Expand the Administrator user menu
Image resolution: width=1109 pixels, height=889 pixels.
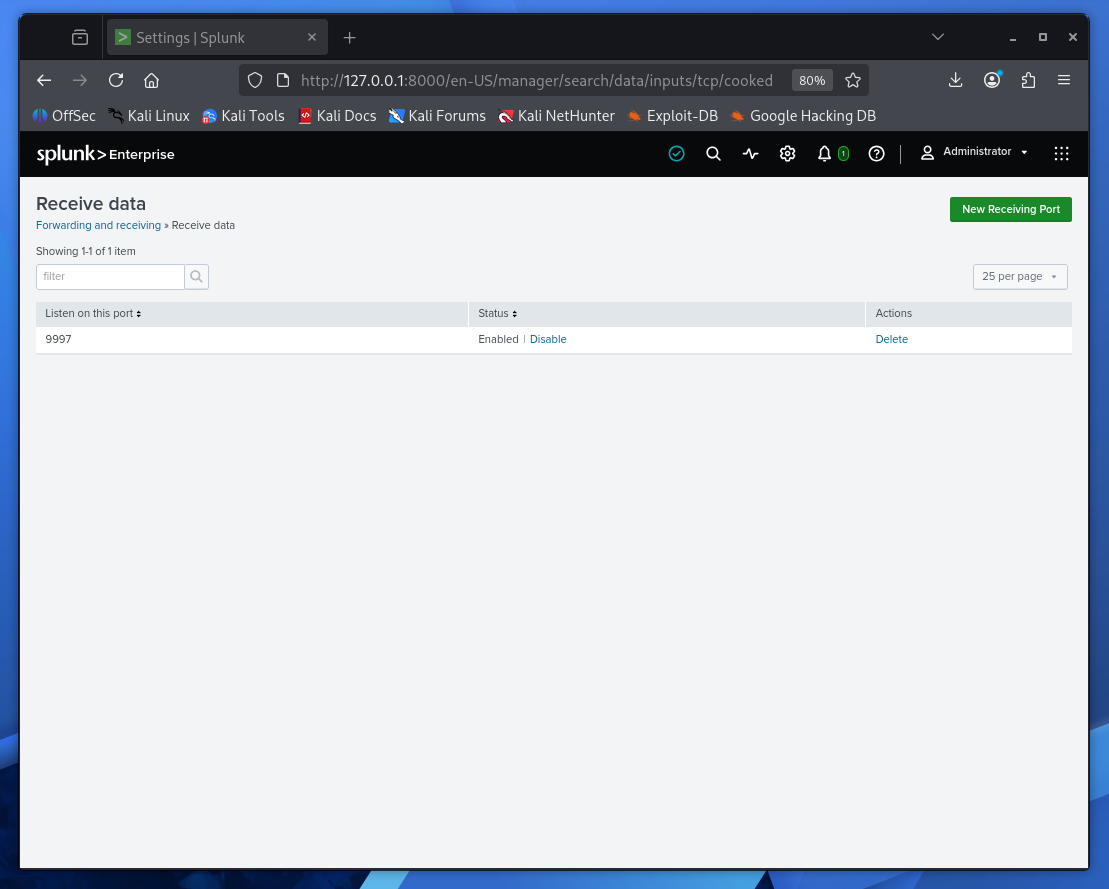click(974, 152)
